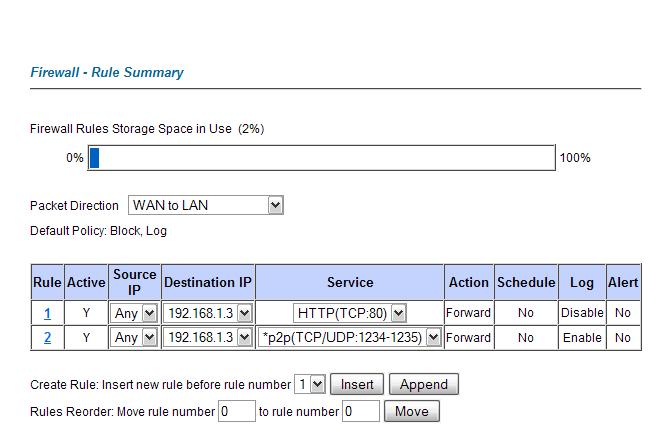Focus the 'to rule number' input field
Viewport: 651px width, 439px height.
pos(360,411)
